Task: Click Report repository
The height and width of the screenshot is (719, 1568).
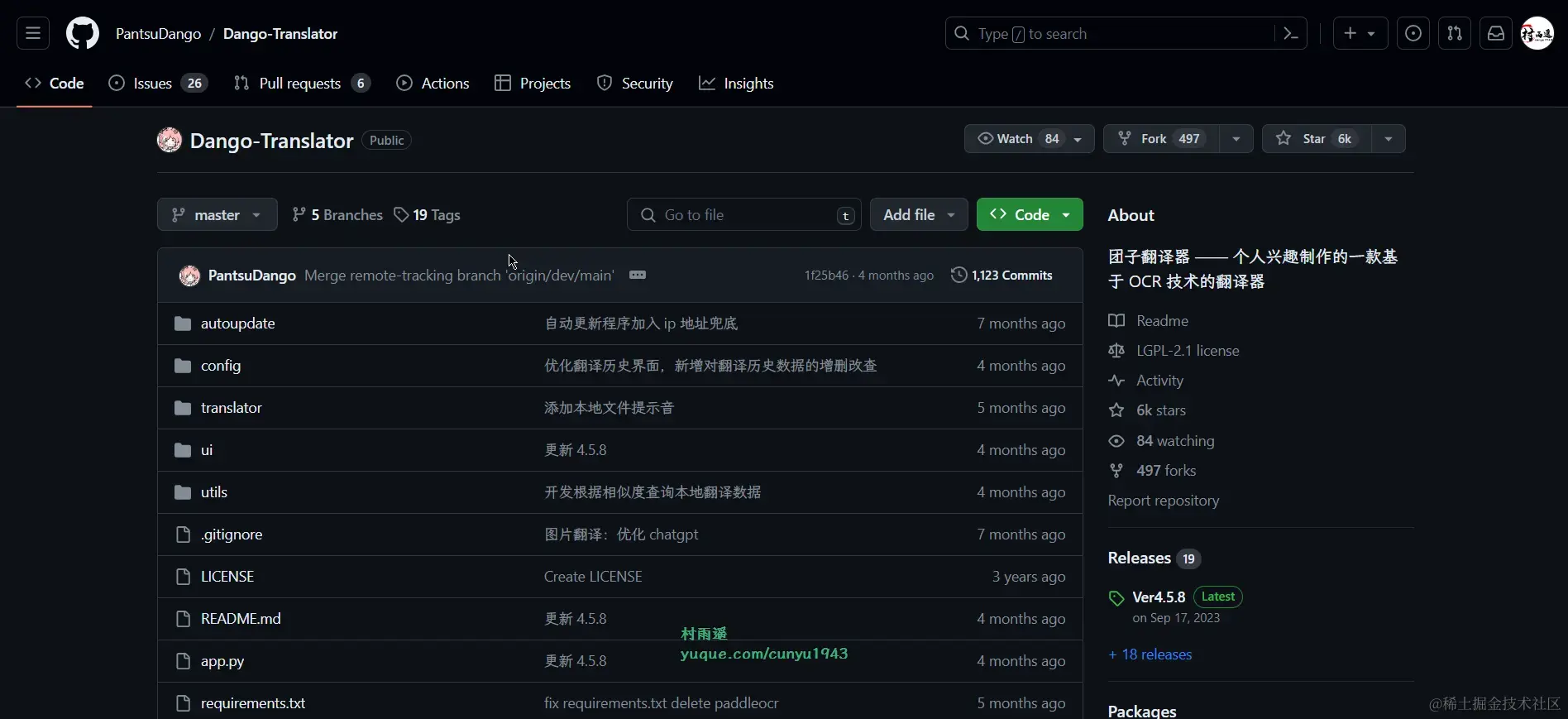Action: 1164,501
